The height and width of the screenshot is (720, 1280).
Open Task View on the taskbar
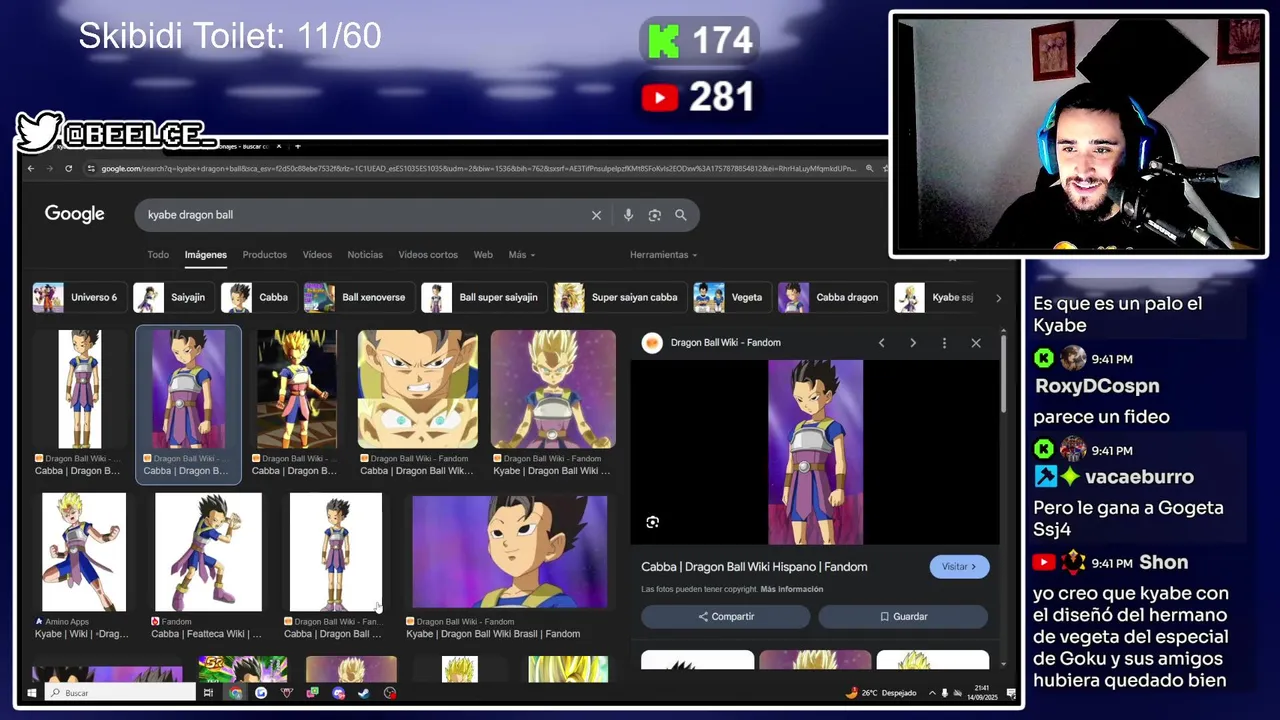click(208, 692)
